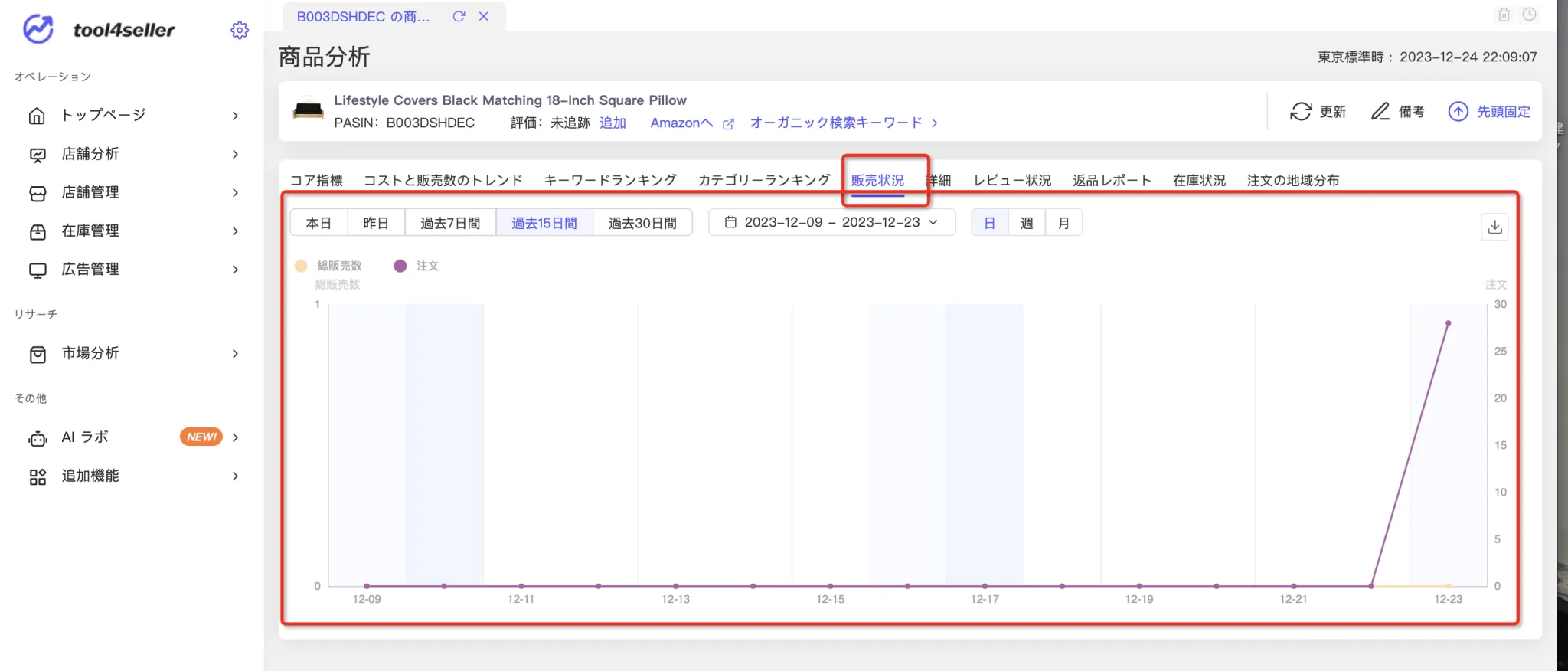Switch to 在庫状況 tab

click(1199, 180)
